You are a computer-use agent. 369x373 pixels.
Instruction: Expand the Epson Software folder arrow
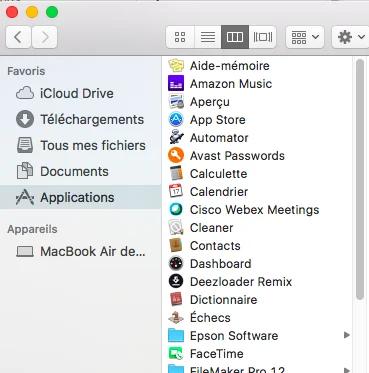point(347,335)
